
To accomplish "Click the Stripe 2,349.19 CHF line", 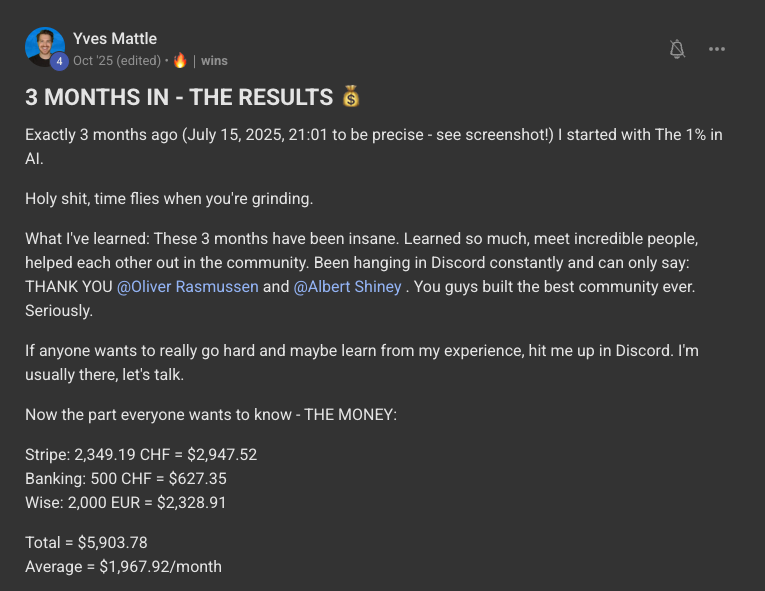I will (141, 454).
